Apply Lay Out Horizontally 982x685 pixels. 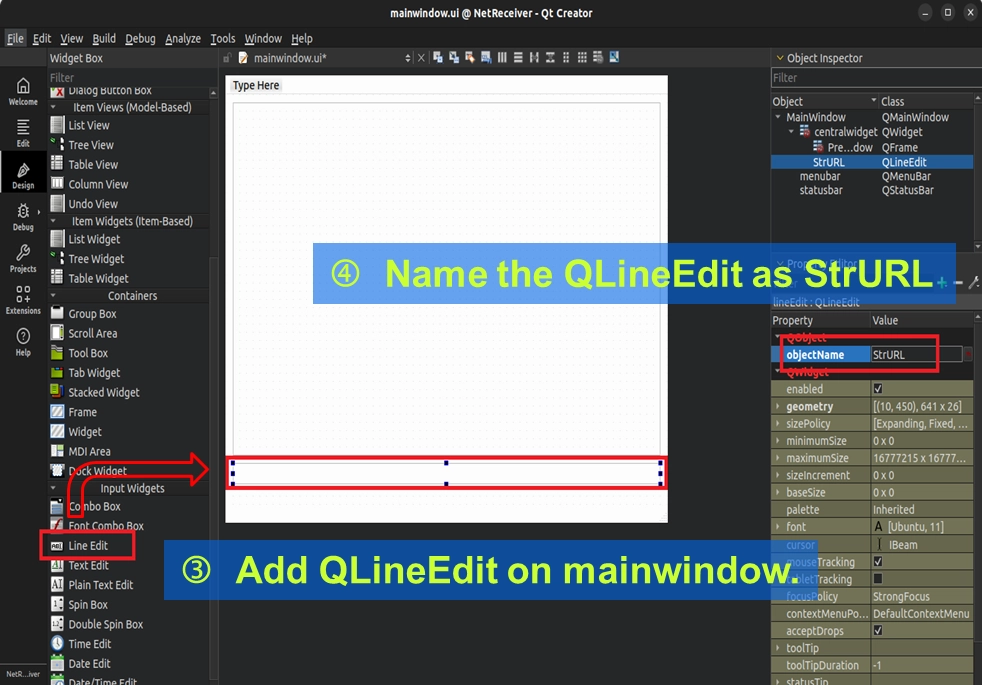tap(502, 58)
